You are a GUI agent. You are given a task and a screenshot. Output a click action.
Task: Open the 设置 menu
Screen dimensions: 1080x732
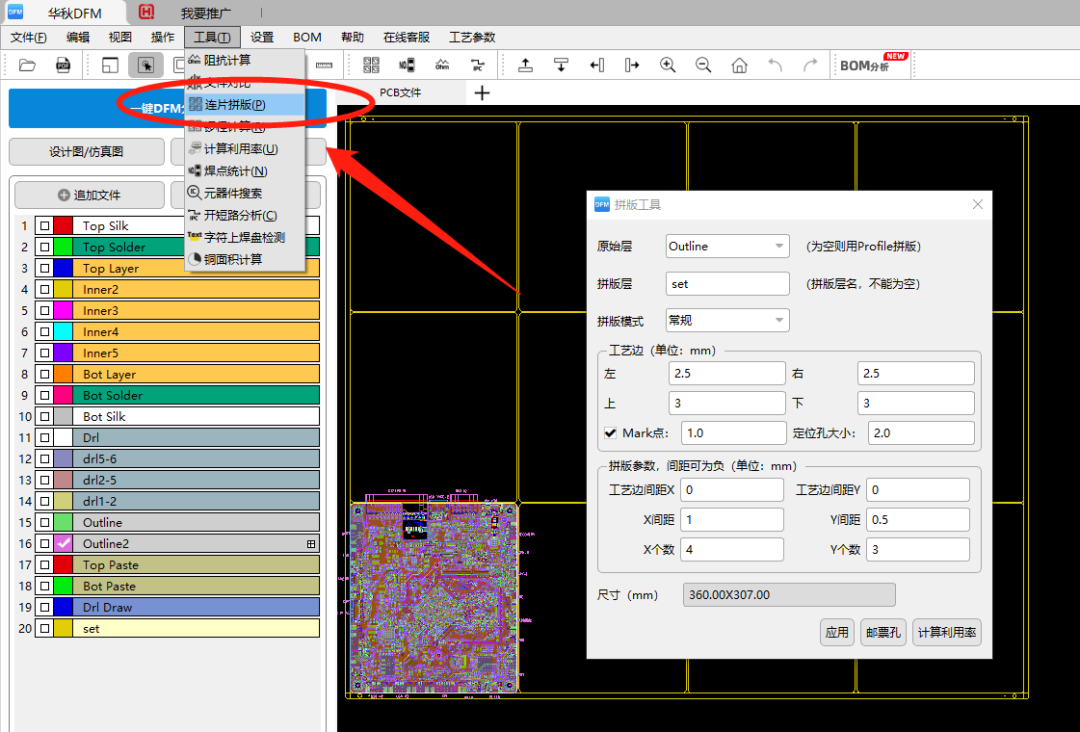[262, 37]
